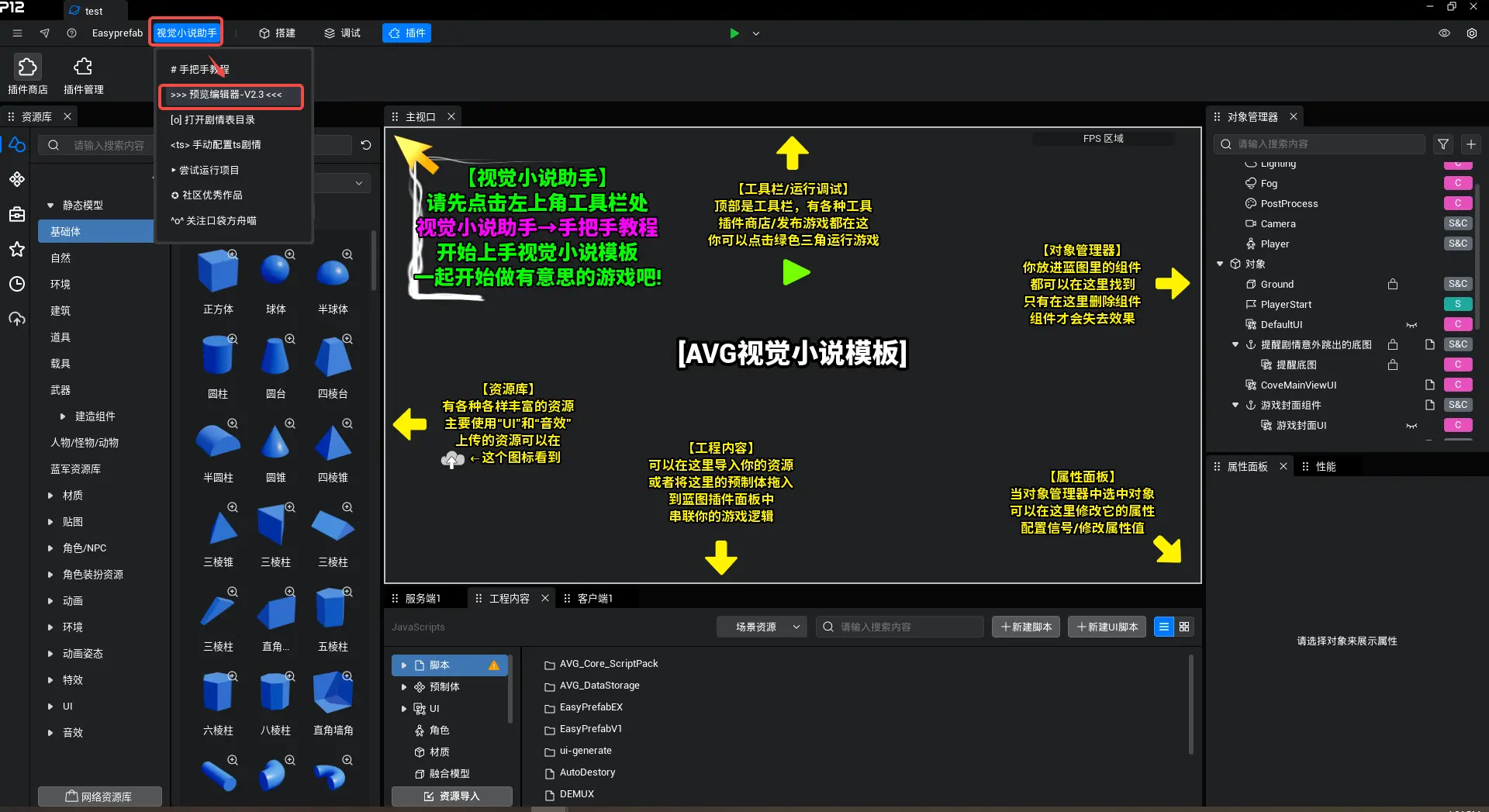
Task: Click the warning triangle icon on 脚本 row
Action: pos(494,665)
